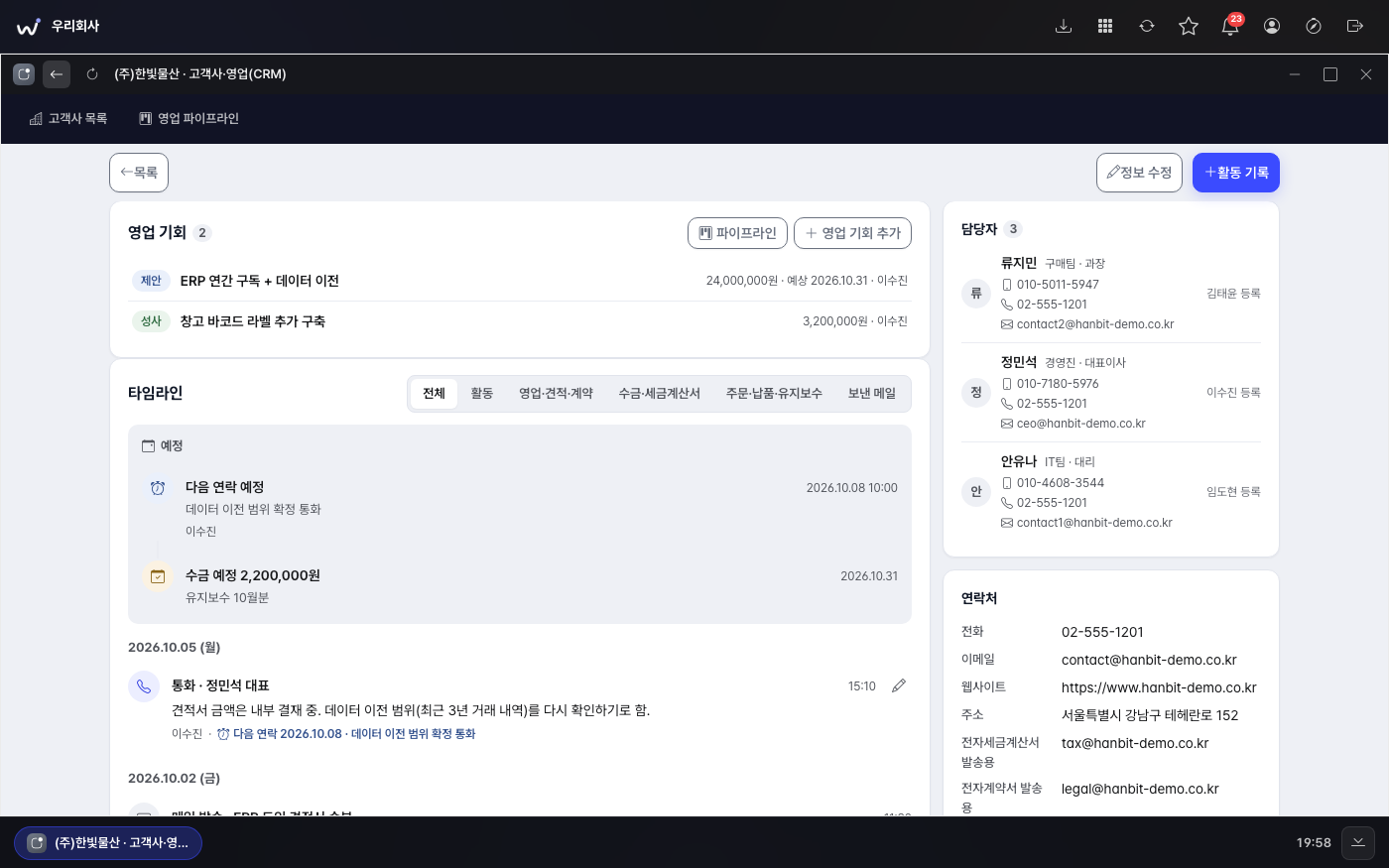Click the 우리회사 logo icon

point(29,26)
